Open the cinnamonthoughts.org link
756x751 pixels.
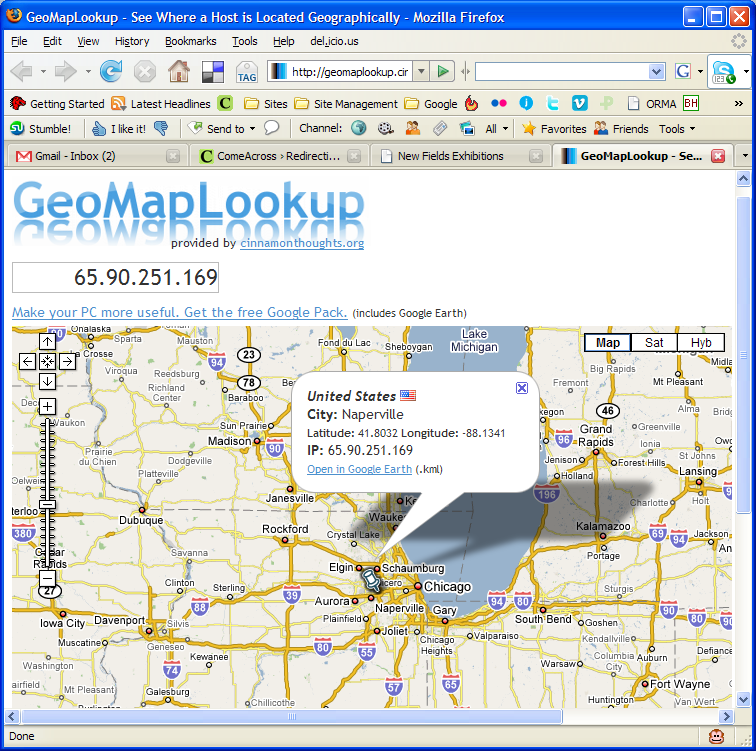(x=301, y=243)
